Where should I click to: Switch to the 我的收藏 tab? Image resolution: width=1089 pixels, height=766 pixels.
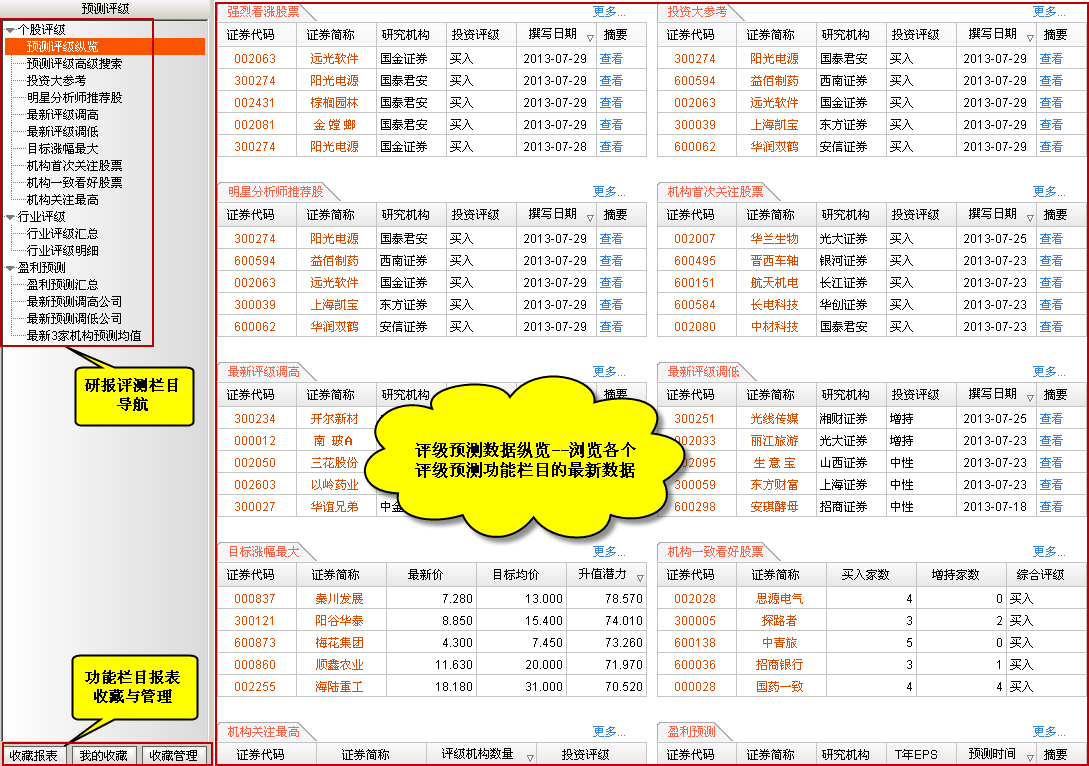104,755
